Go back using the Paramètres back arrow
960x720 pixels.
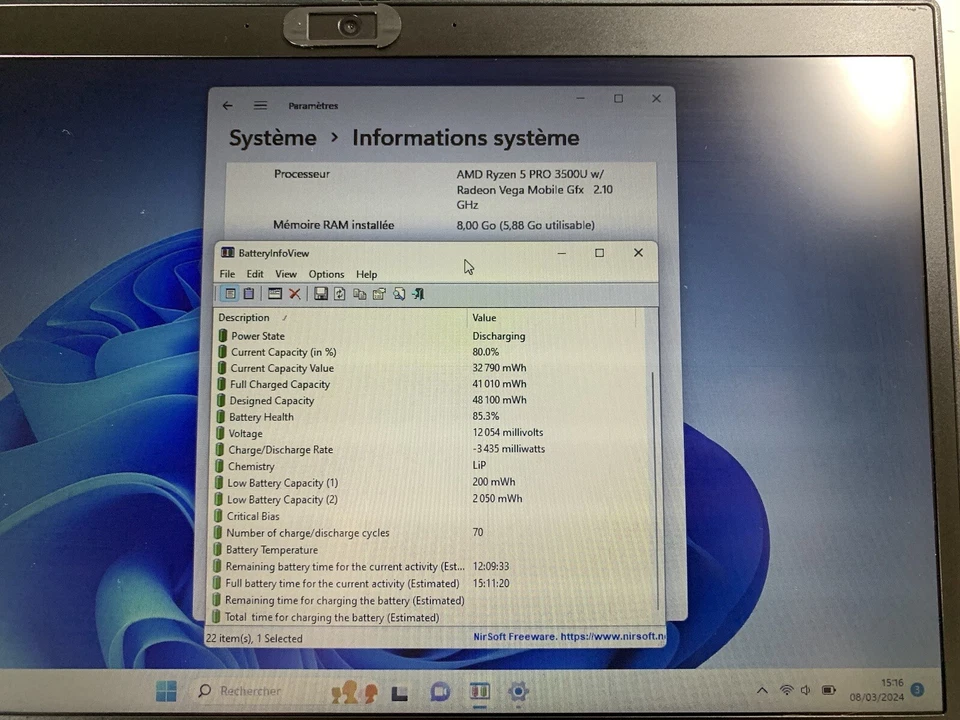point(228,106)
